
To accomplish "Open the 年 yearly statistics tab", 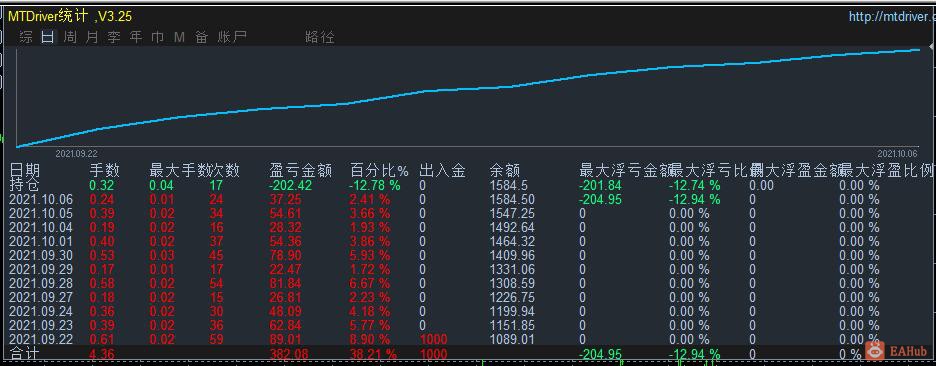I will coord(136,37).
